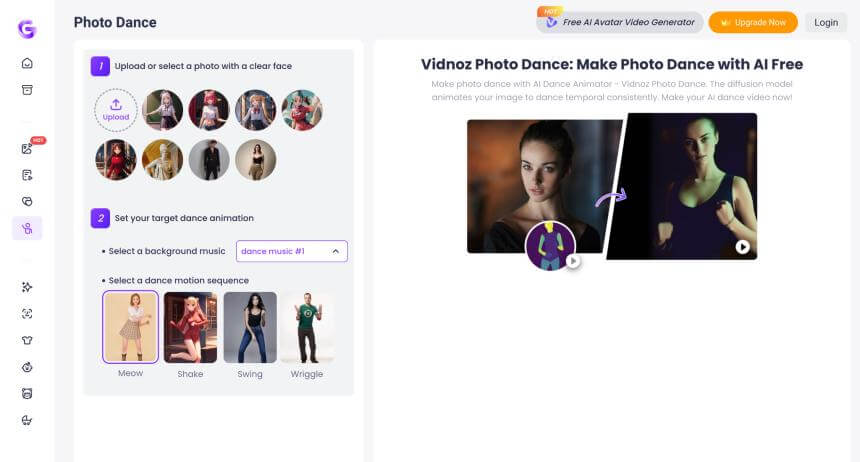This screenshot has width=860, height=462.
Task: Open the face scan icon in sidebar
Action: pos(27,313)
